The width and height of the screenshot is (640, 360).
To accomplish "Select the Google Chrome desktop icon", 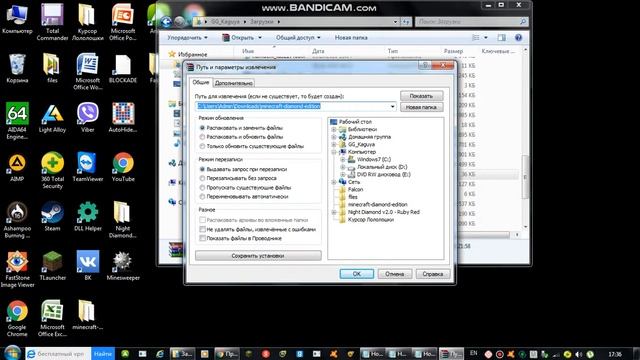I will click(x=17, y=319).
